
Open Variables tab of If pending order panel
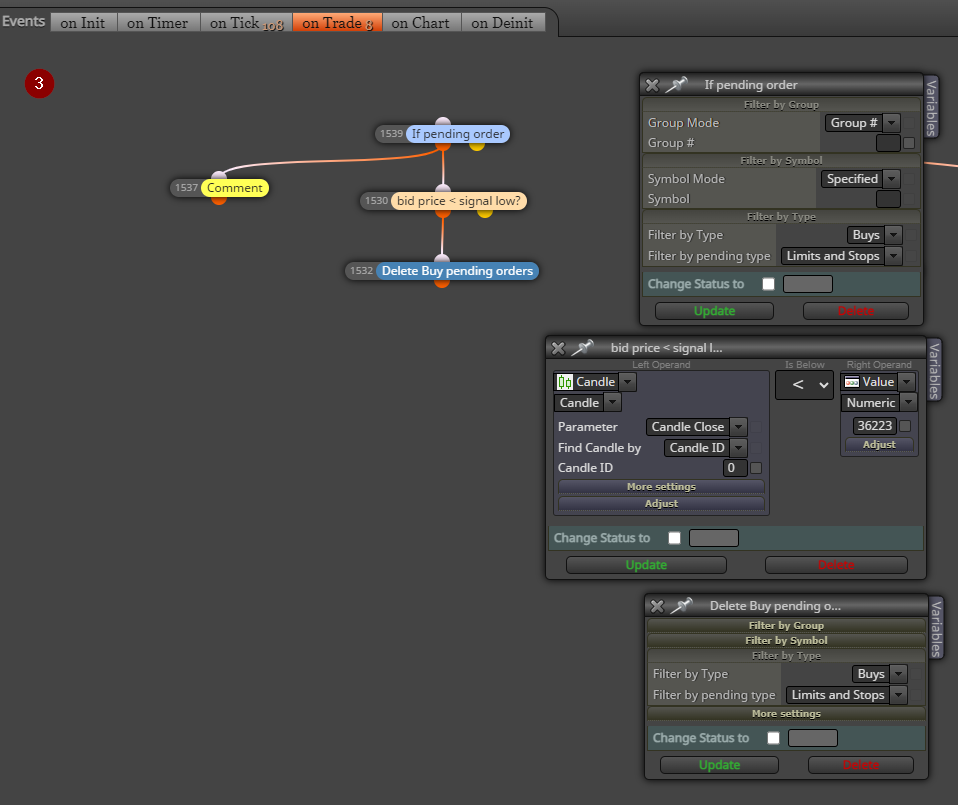click(x=931, y=107)
